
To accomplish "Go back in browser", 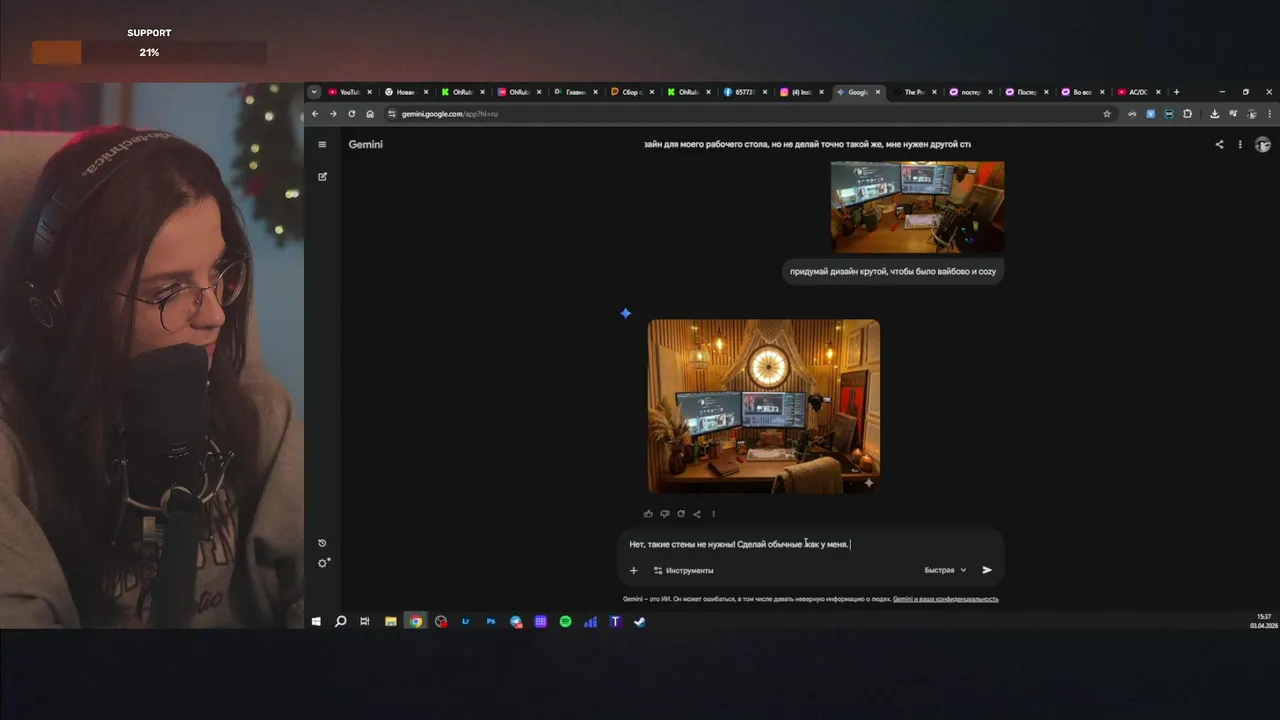I will [x=315, y=114].
